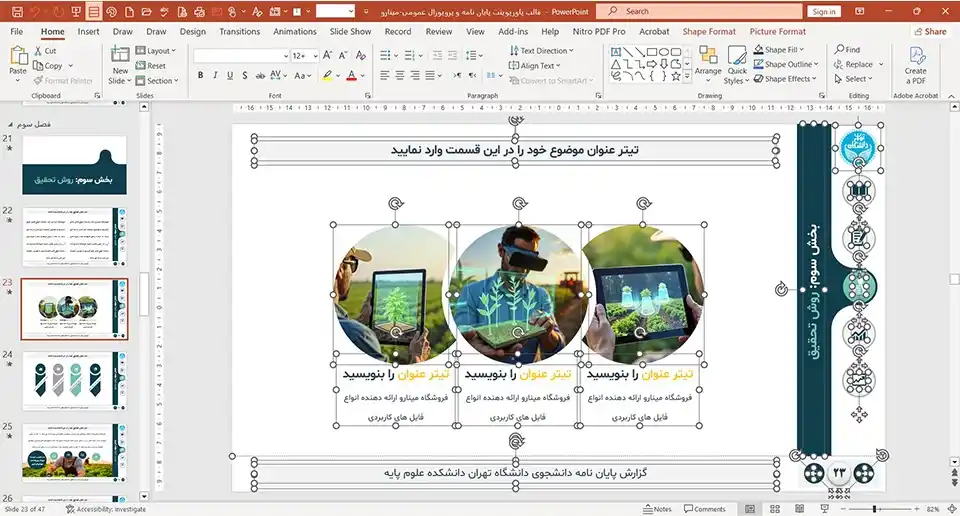Open the font size combo box
This screenshot has height=516, width=960.
(304, 56)
